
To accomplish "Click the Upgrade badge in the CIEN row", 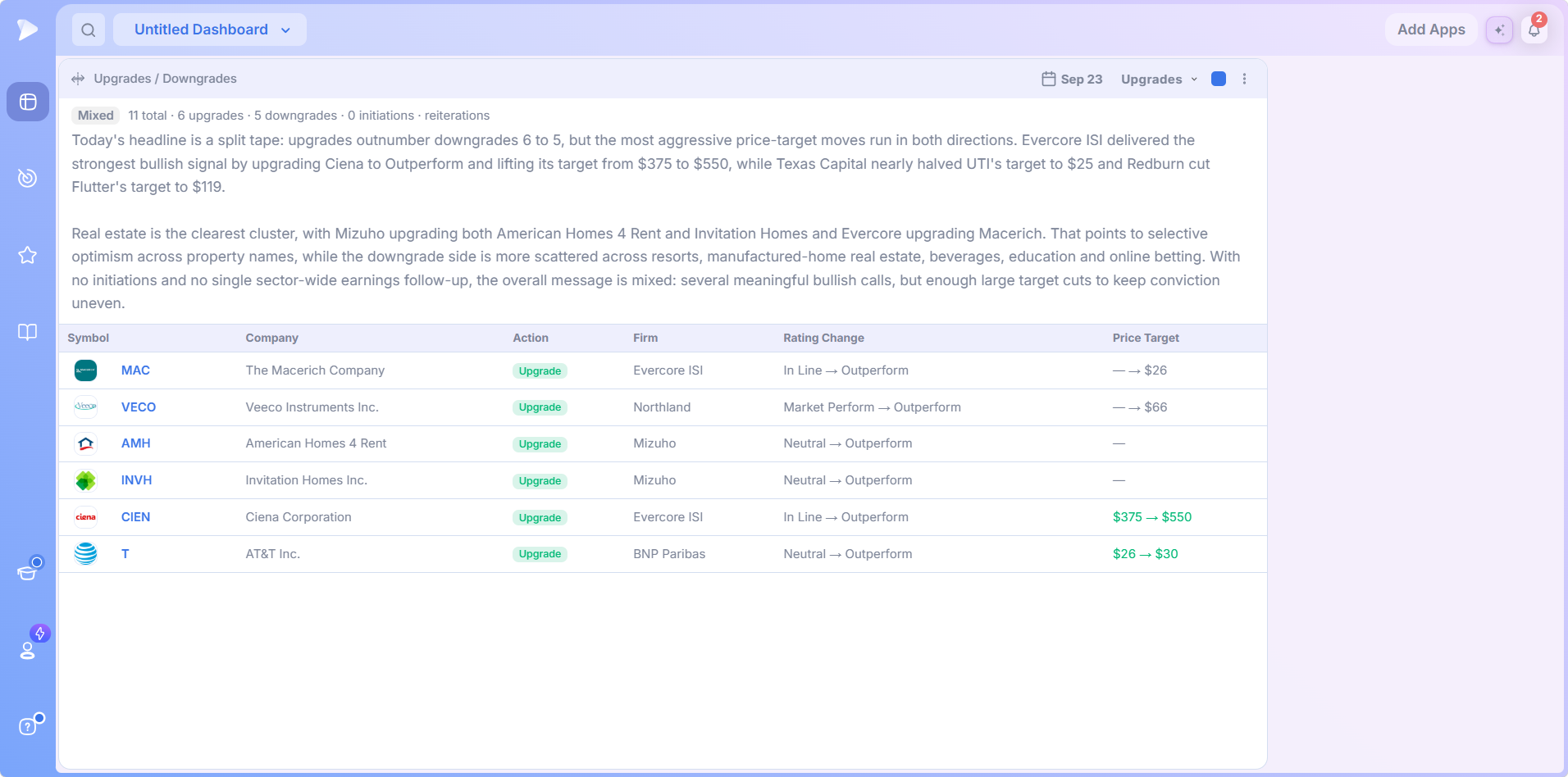I will click(540, 518).
